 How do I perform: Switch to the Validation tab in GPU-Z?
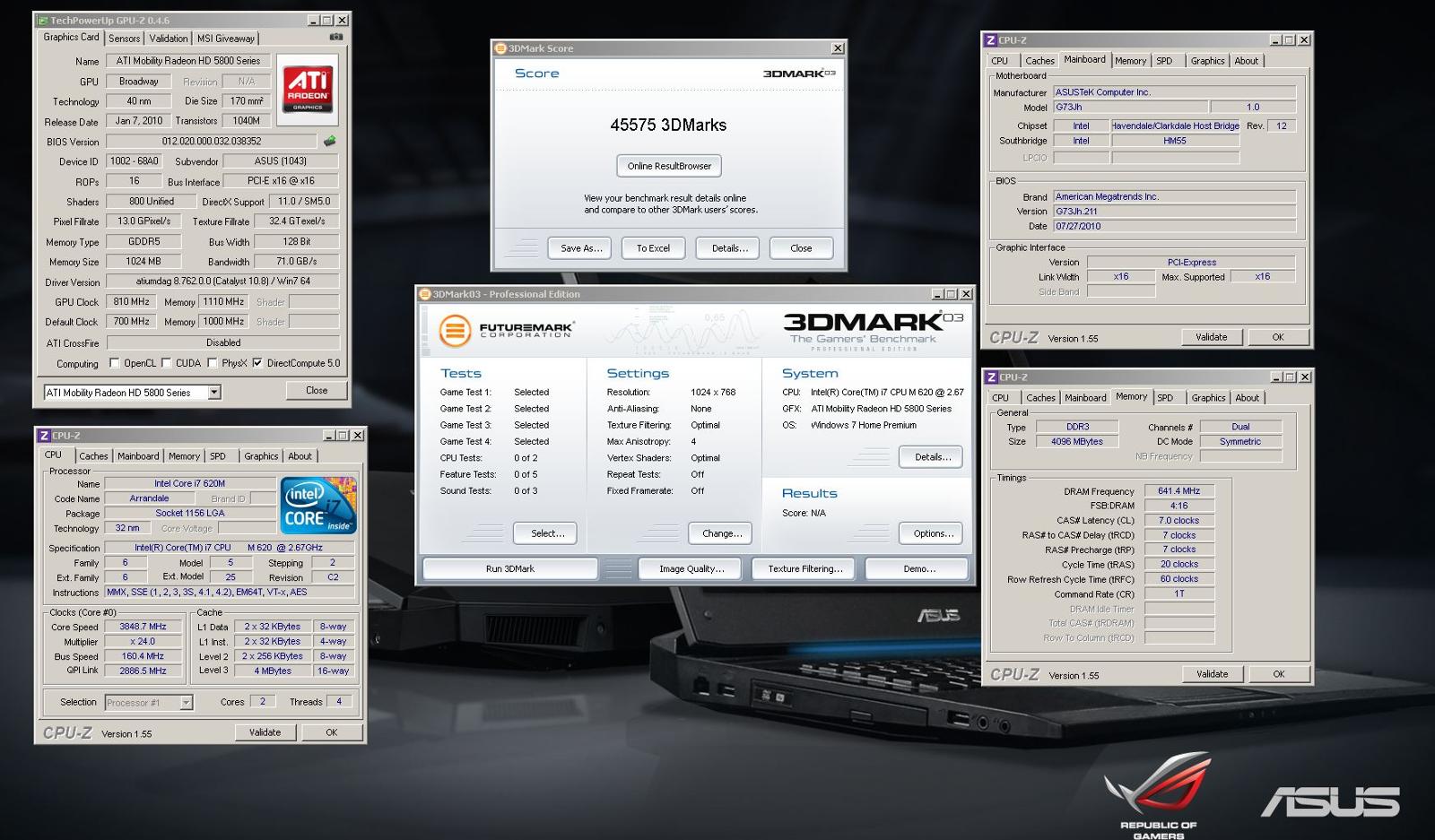pyautogui.click(x=169, y=39)
